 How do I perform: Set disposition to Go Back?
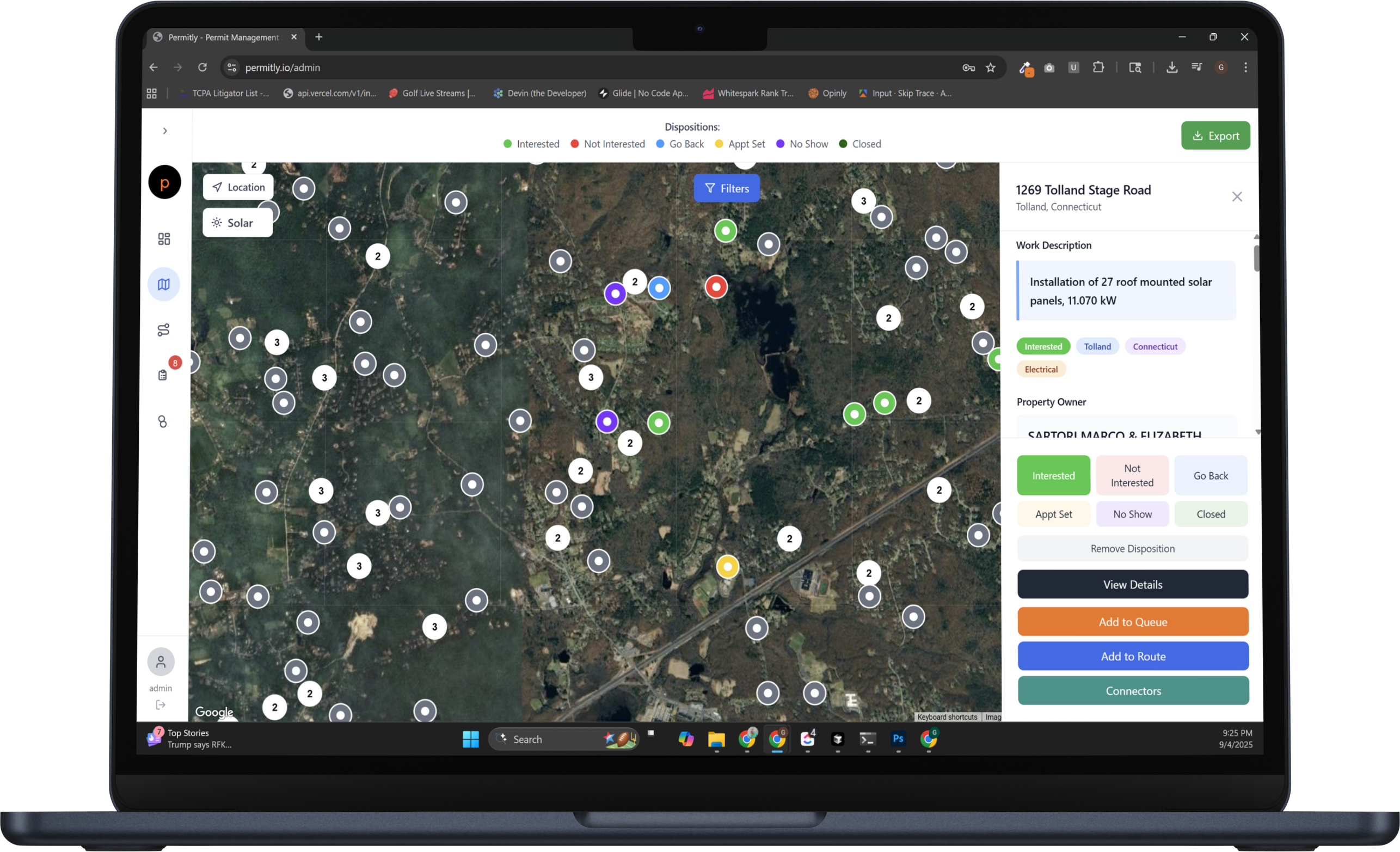pos(1210,475)
